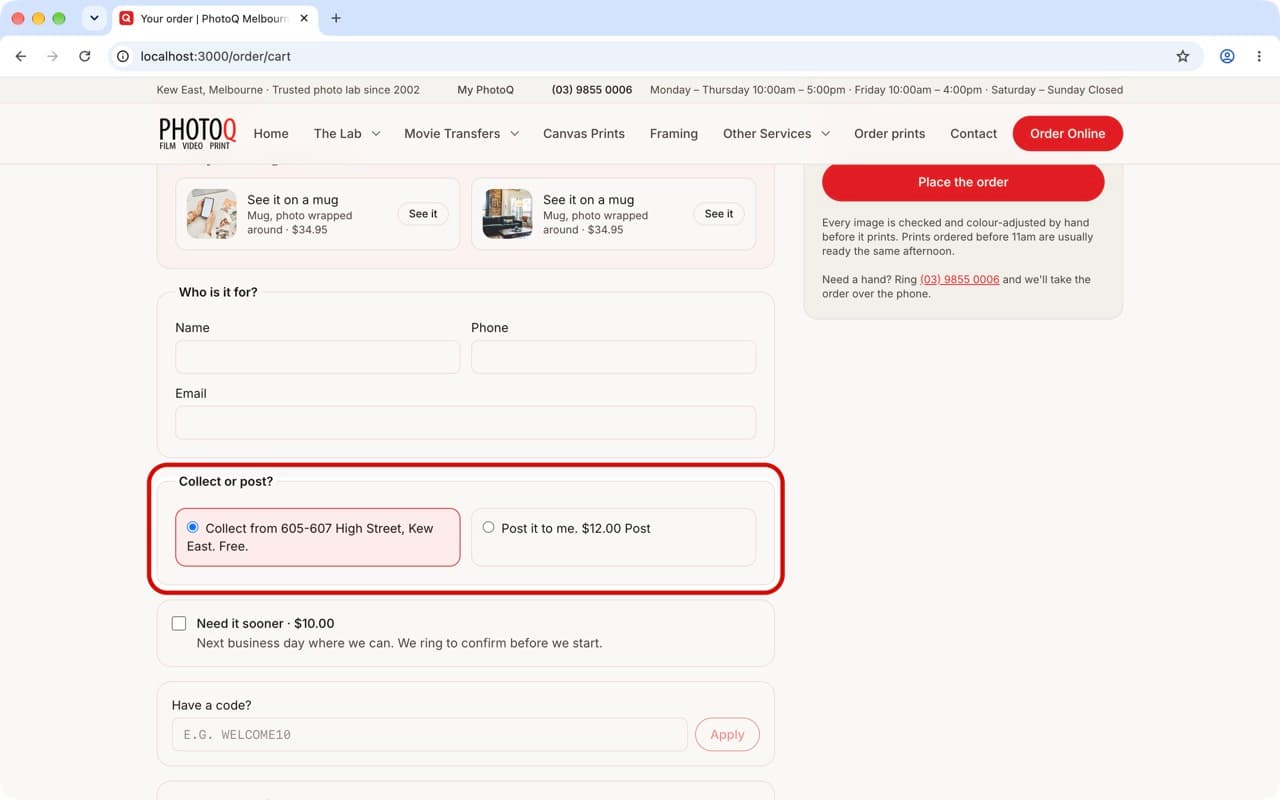1280x800 pixels.
Task: Ring the (03) 9855 0006 link in sidebar
Action: point(960,279)
